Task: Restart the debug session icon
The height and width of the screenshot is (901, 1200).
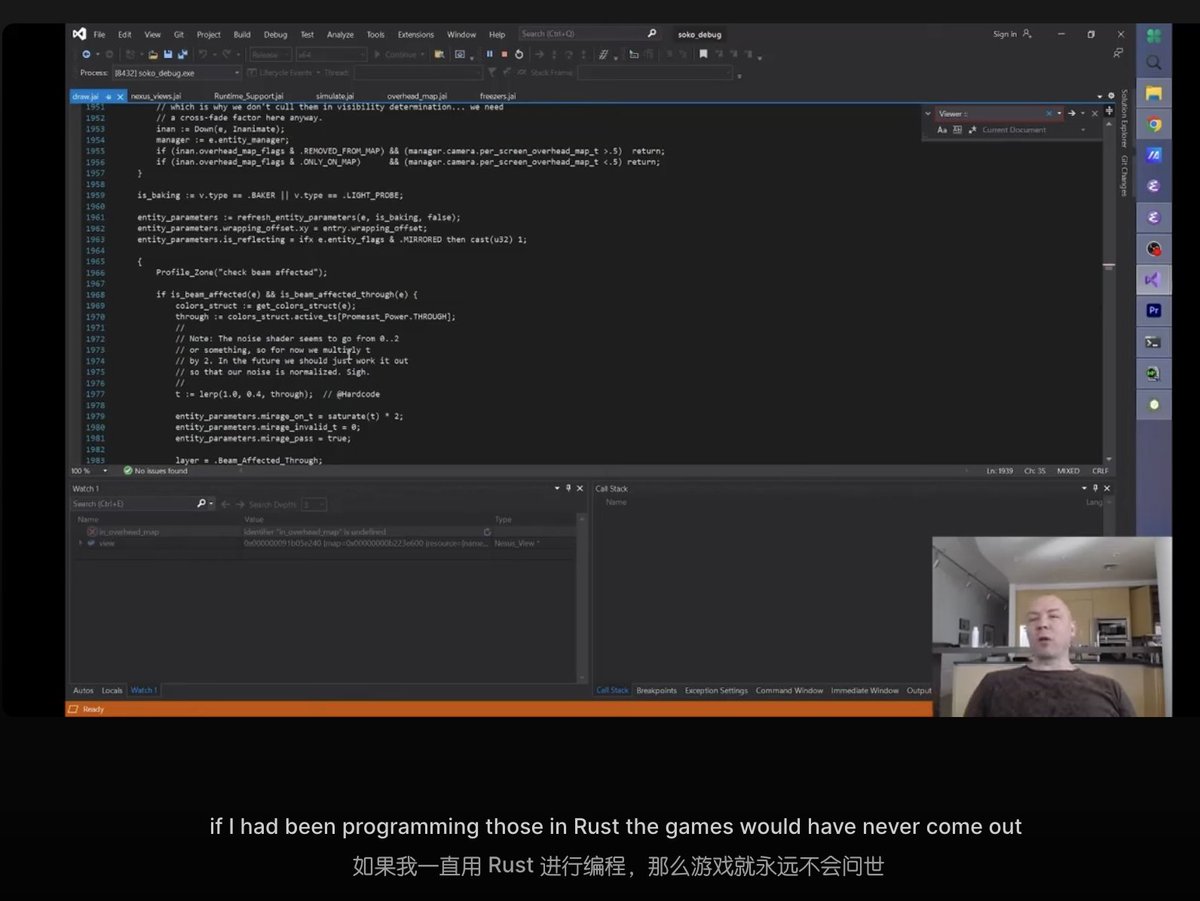Action: click(518, 54)
